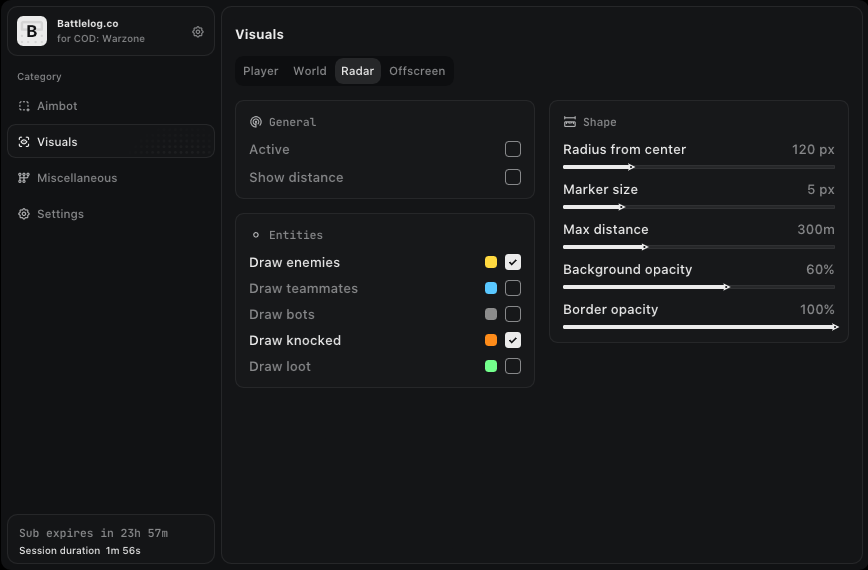
Task: Open the orange Draw knocked color swatch
Action: tap(490, 340)
